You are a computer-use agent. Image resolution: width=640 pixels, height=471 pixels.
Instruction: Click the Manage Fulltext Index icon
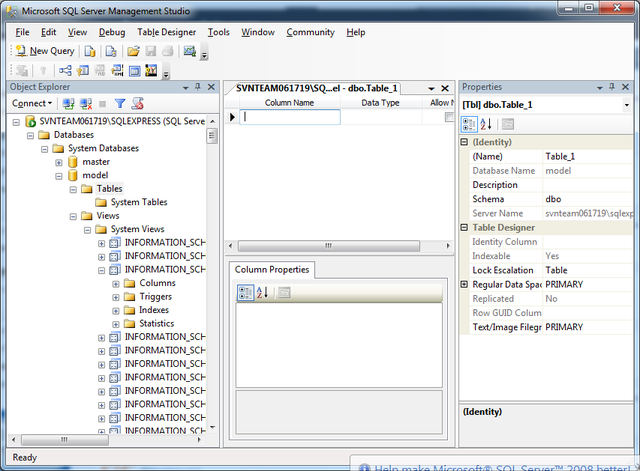(100, 71)
